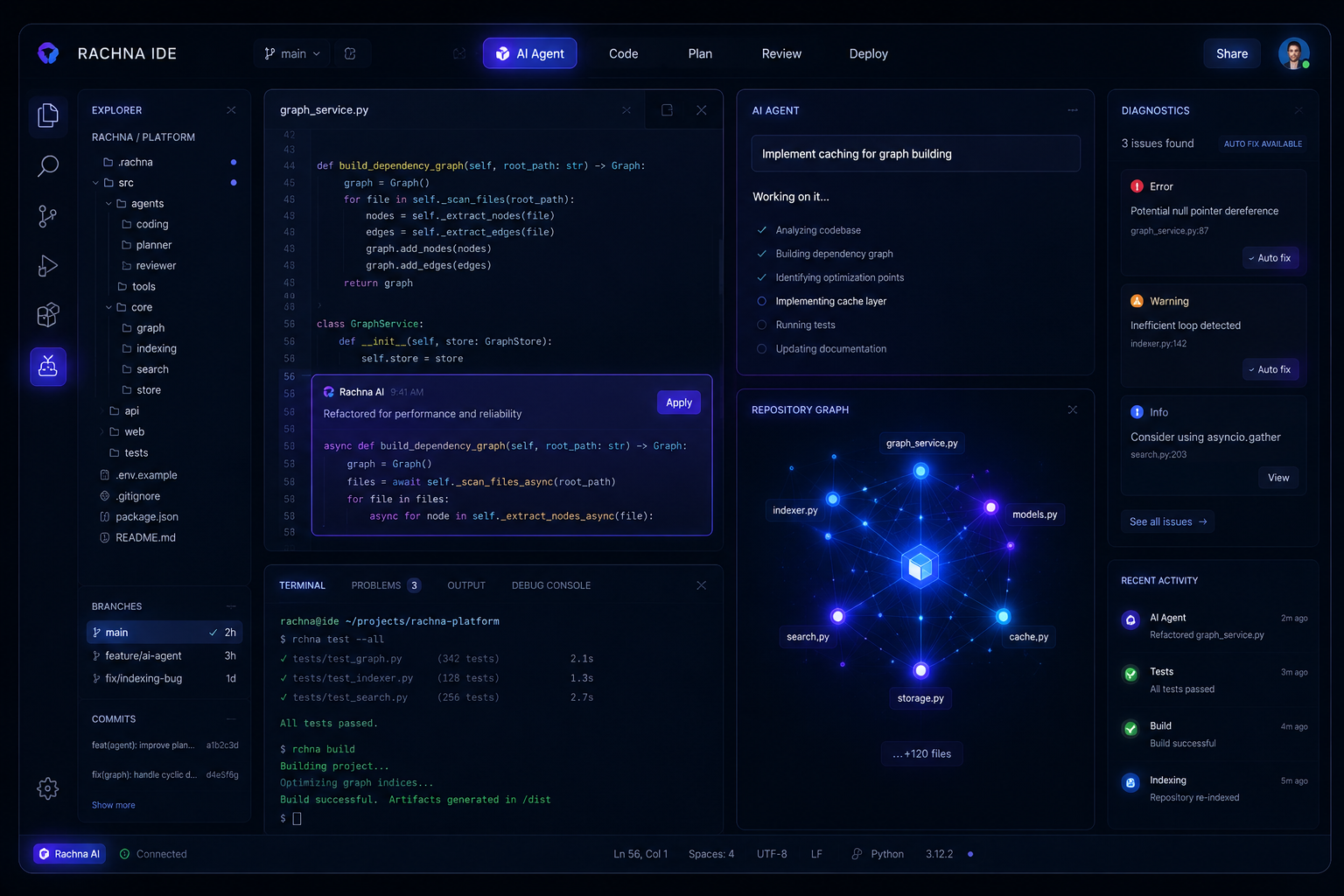Select the feature/ai-agent branch
The image size is (1344, 896).
tap(164, 655)
